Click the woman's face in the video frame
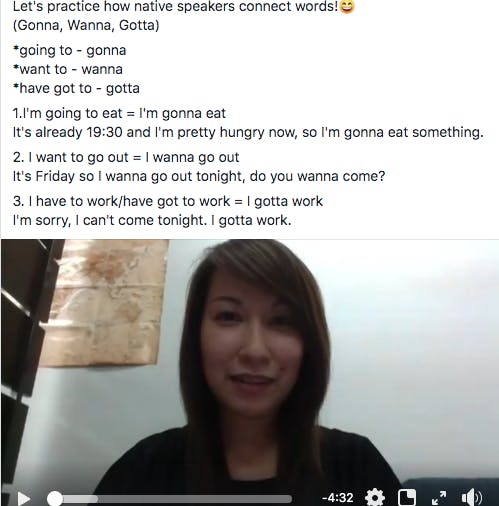This screenshot has height=506, width=499. coord(251,343)
